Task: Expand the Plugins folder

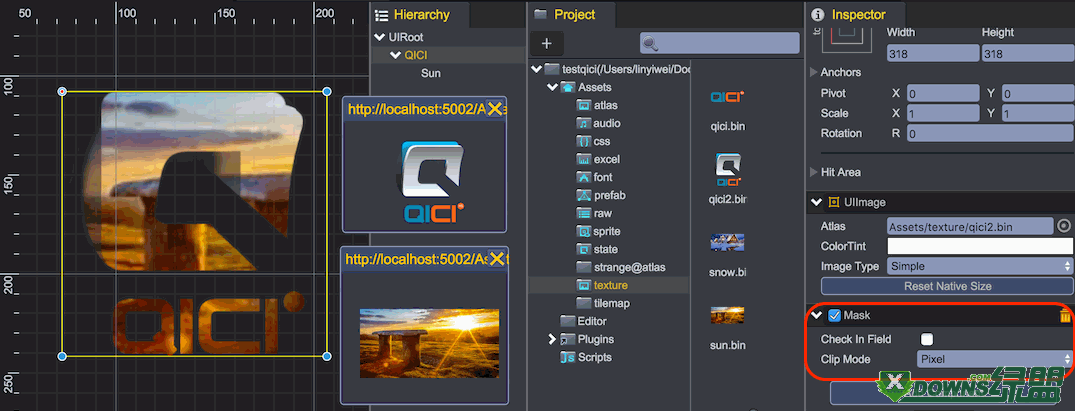Action: [552, 339]
